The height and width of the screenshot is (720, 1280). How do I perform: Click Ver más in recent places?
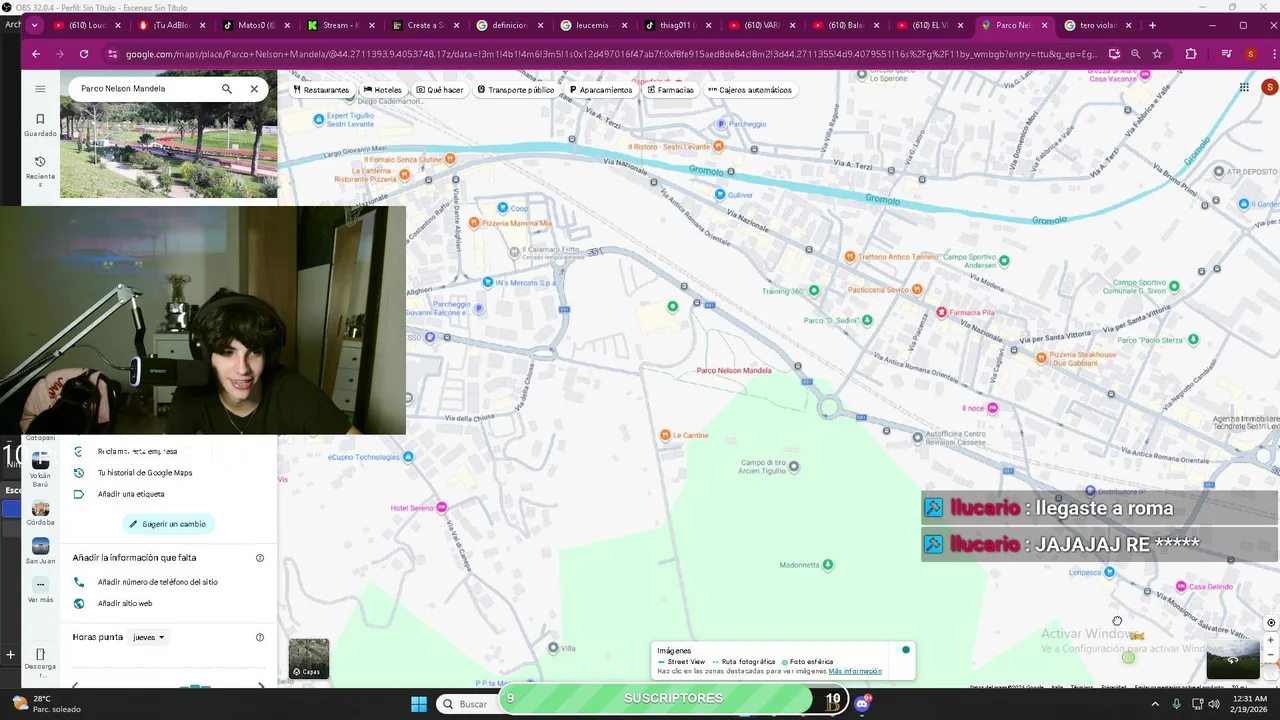[x=40, y=590]
